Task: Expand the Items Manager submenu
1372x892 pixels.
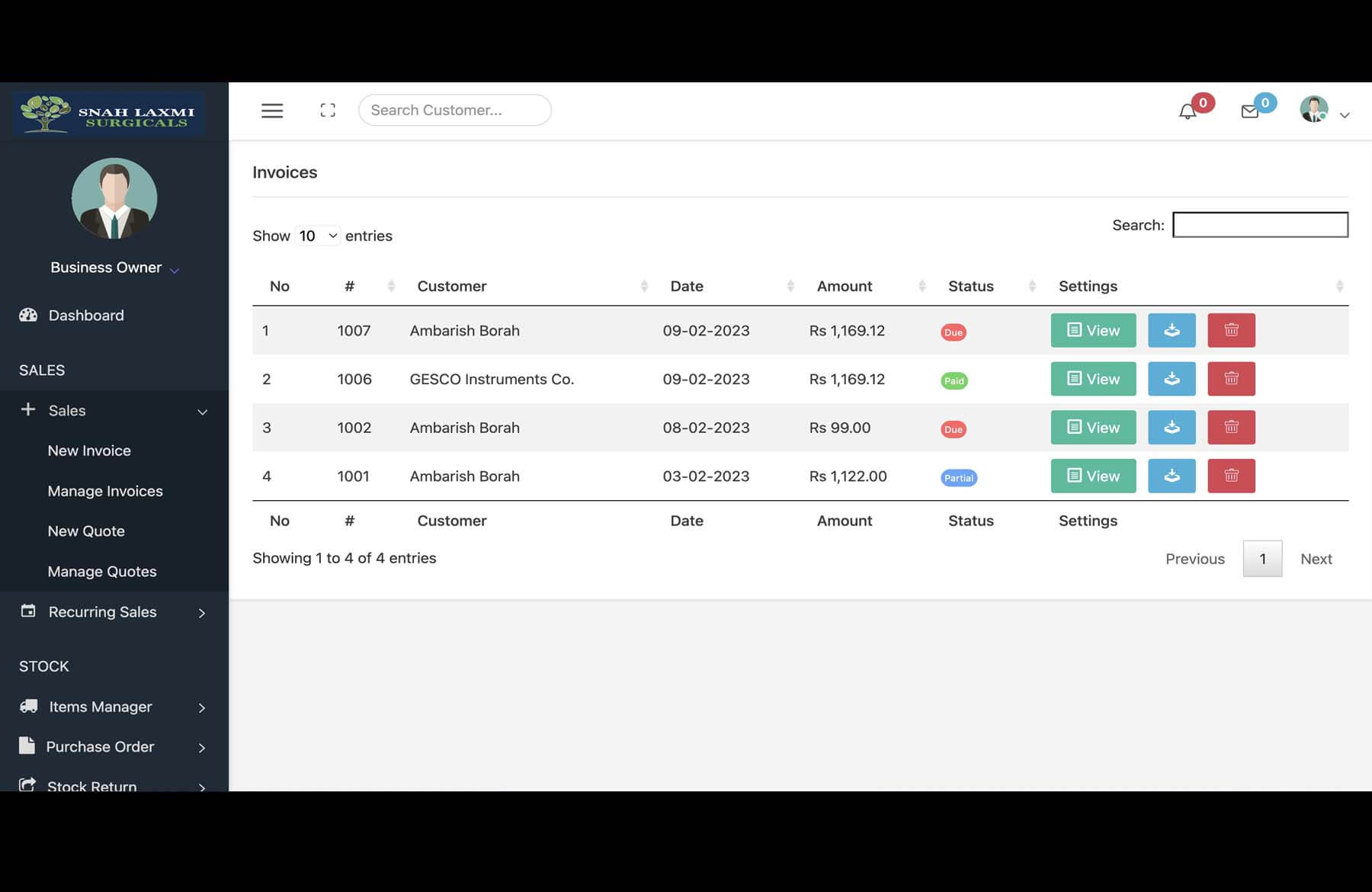Action: click(114, 707)
